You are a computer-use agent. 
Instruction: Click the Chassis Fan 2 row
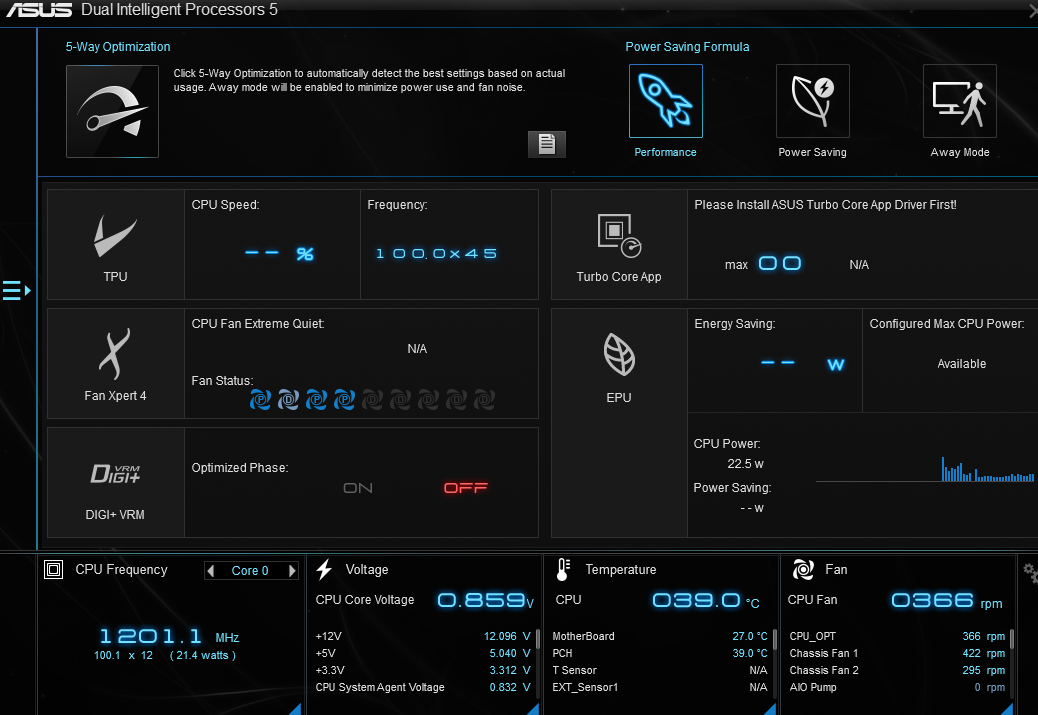click(897, 671)
